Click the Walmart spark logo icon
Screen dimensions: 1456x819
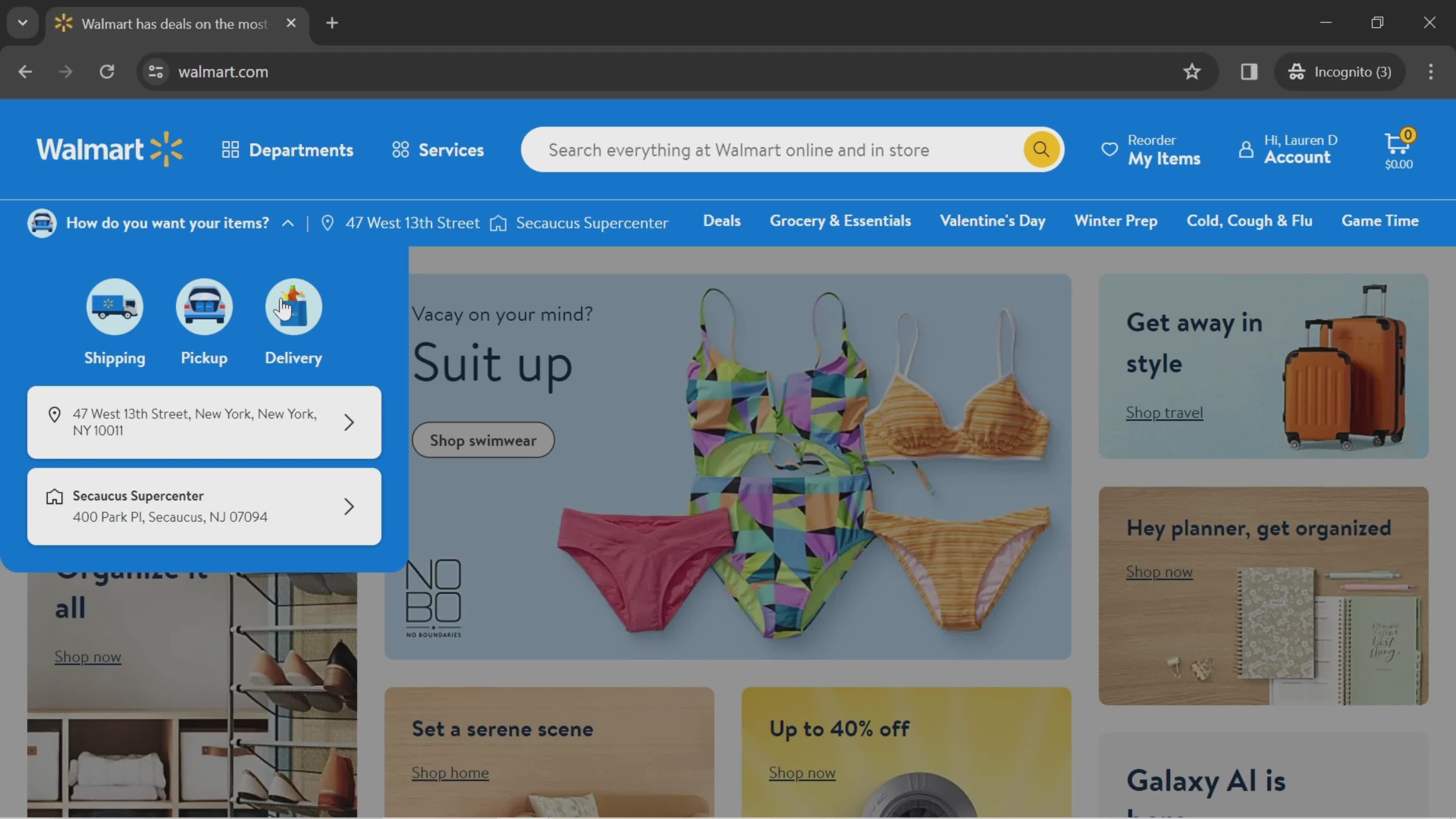point(166,149)
